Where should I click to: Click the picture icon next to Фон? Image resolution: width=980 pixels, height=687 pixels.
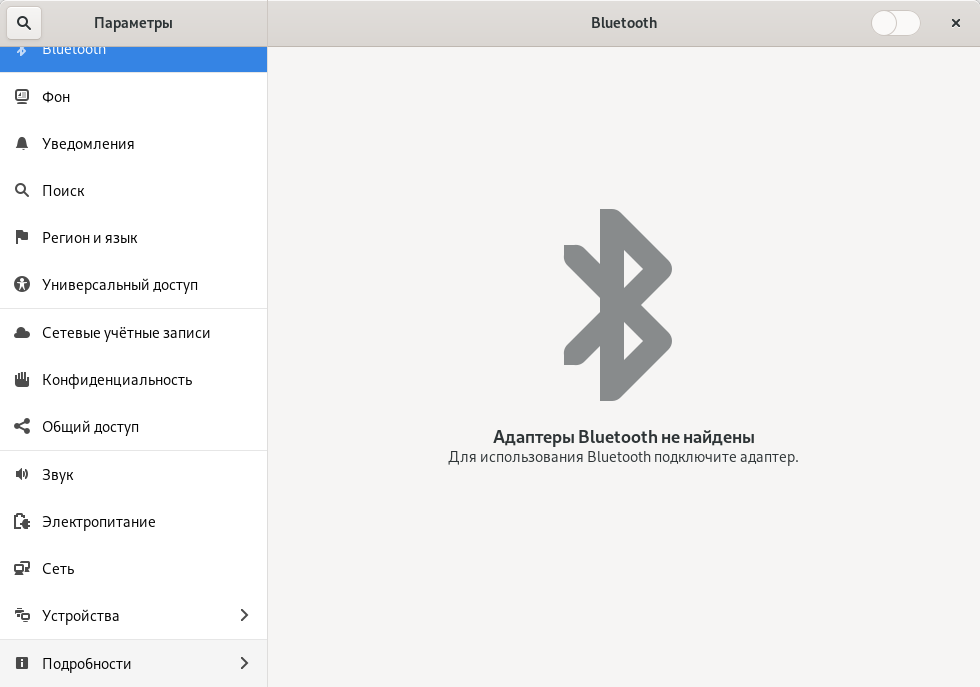click(22, 97)
